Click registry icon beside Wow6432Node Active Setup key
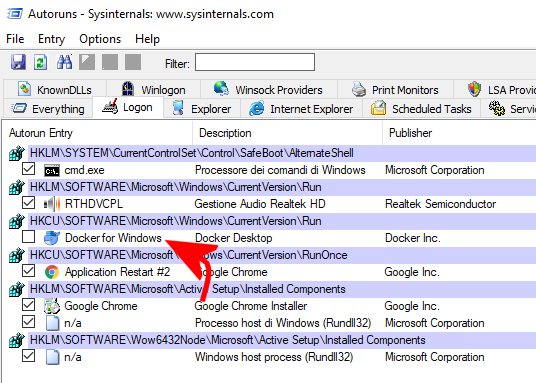Viewport: 536px width, 383px height. pos(17,340)
